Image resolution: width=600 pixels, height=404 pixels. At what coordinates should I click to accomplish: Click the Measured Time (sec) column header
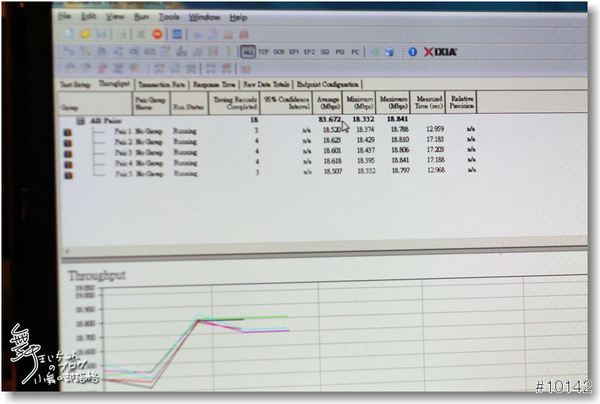click(x=428, y=102)
